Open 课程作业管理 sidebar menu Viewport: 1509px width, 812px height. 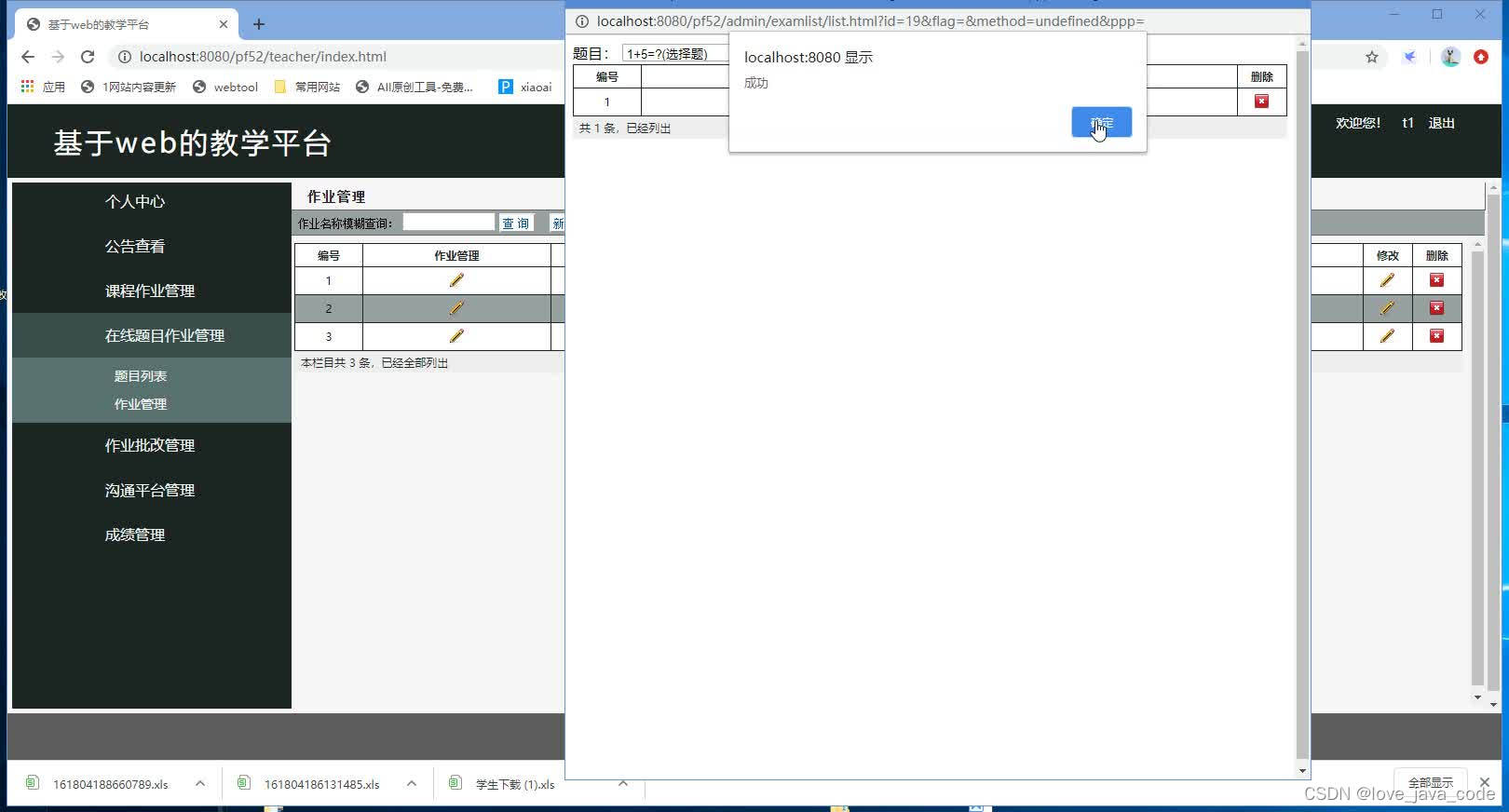pyautogui.click(x=150, y=291)
